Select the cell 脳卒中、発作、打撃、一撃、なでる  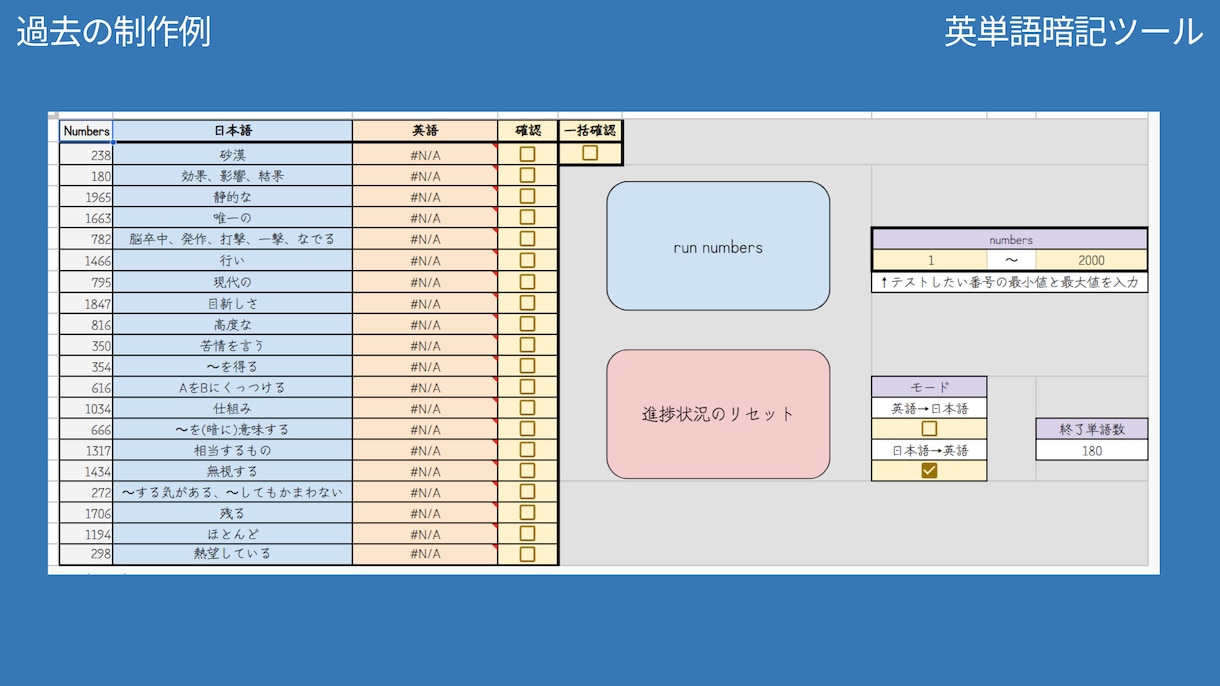233,239
